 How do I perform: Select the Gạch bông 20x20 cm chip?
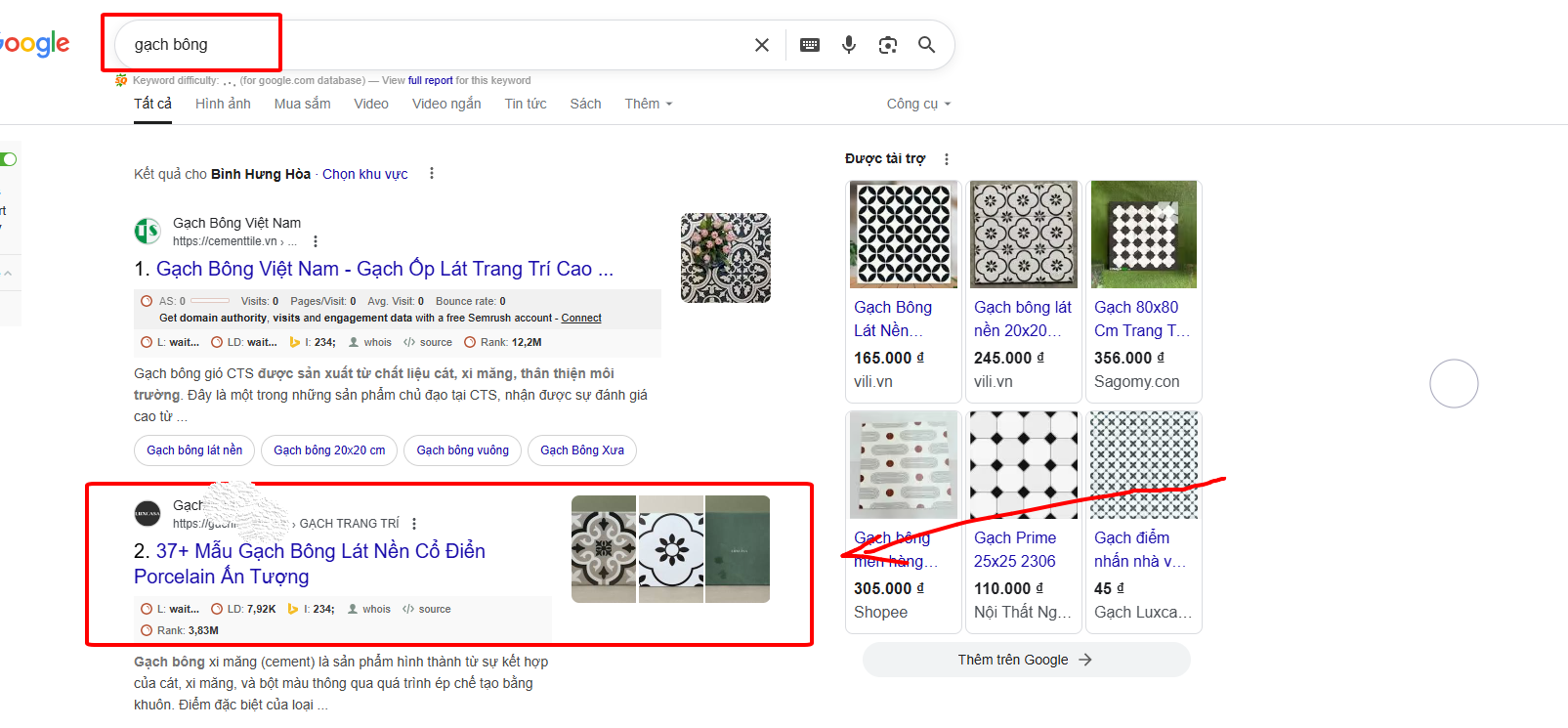coord(329,450)
